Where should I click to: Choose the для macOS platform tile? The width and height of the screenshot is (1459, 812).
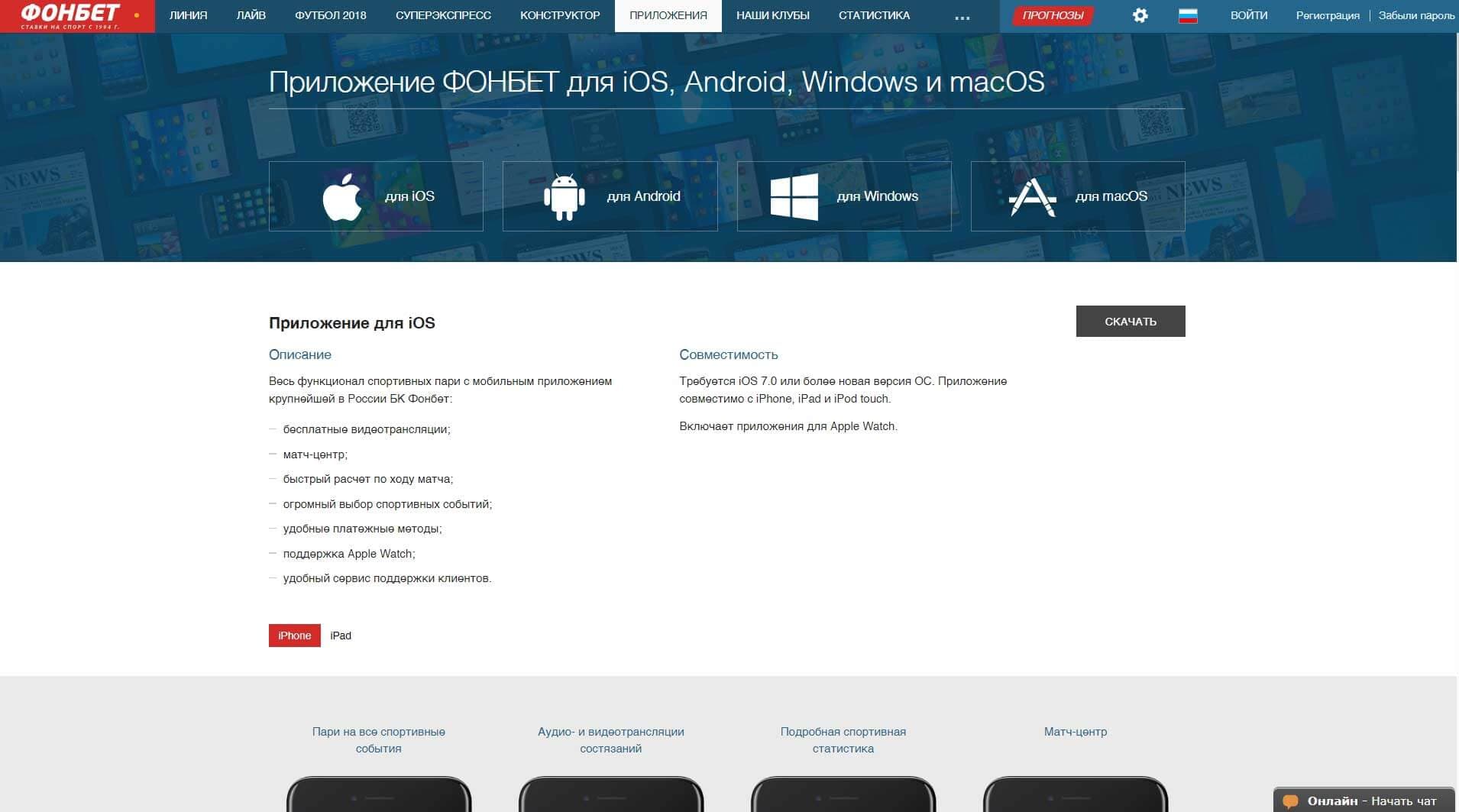pyautogui.click(x=1078, y=196)
